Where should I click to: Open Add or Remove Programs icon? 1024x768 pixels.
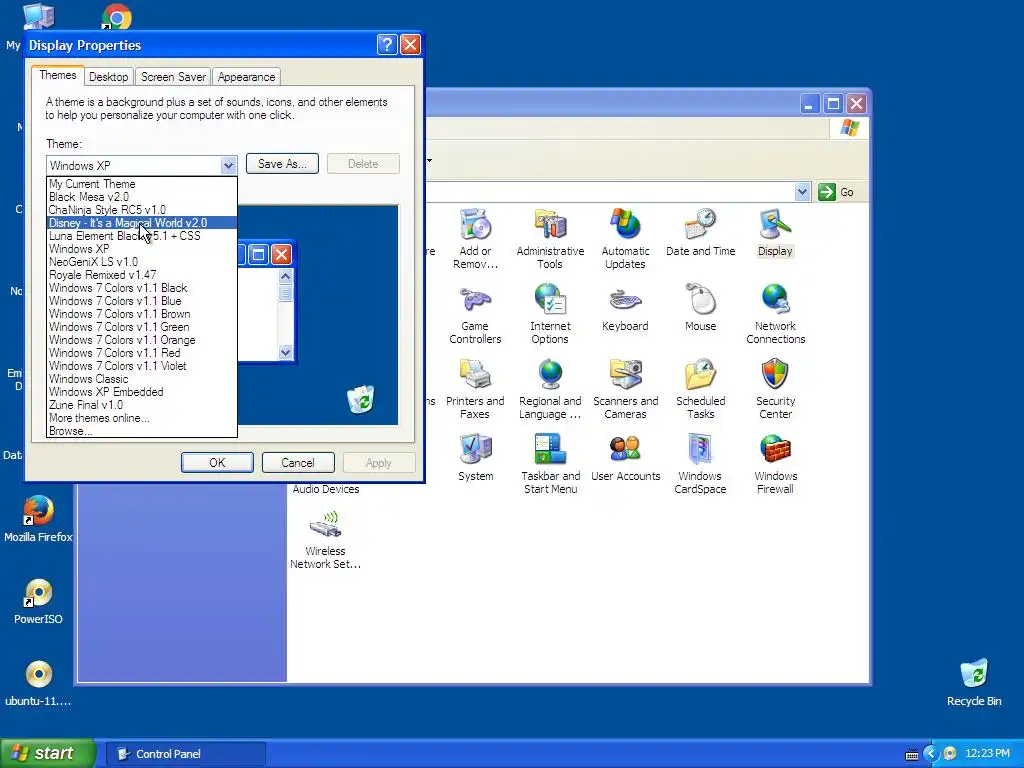coord(475,238)
